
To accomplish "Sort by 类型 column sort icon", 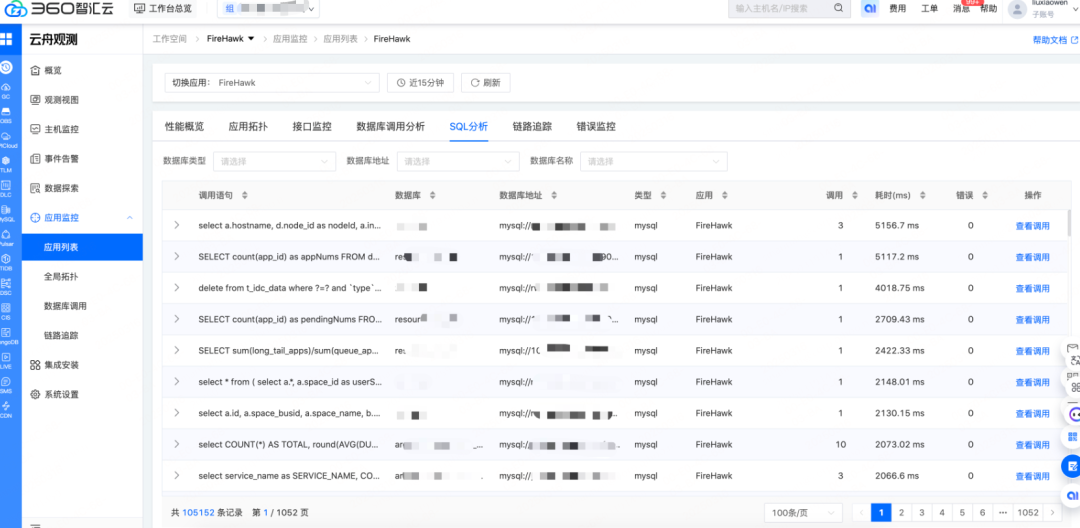I will 663,196.
